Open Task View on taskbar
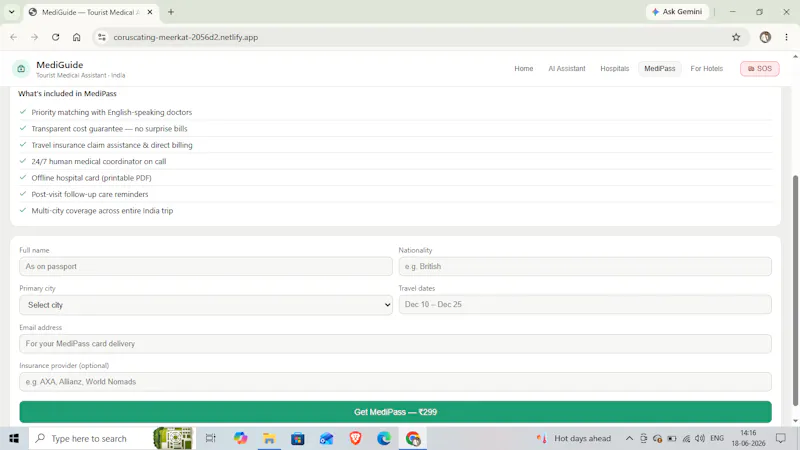Viewport: 800px width, 450px height. point(210,438)
